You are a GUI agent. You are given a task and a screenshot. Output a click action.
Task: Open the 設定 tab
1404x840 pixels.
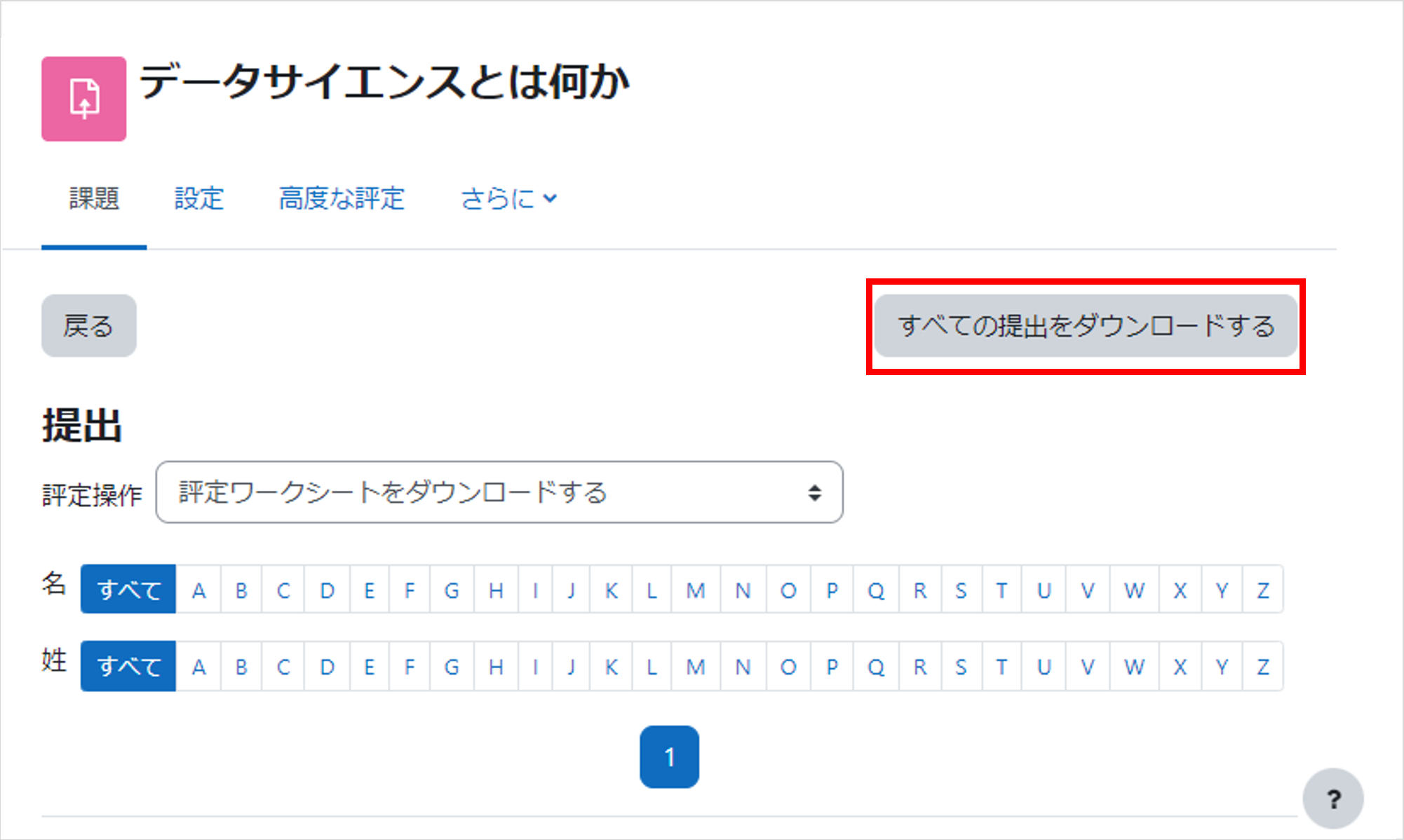(199, 198)
